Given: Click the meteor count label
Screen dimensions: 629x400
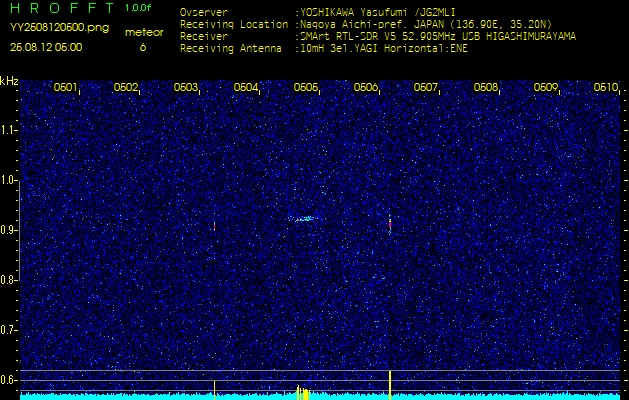Looking at the screenshot, I should (144, 32).
